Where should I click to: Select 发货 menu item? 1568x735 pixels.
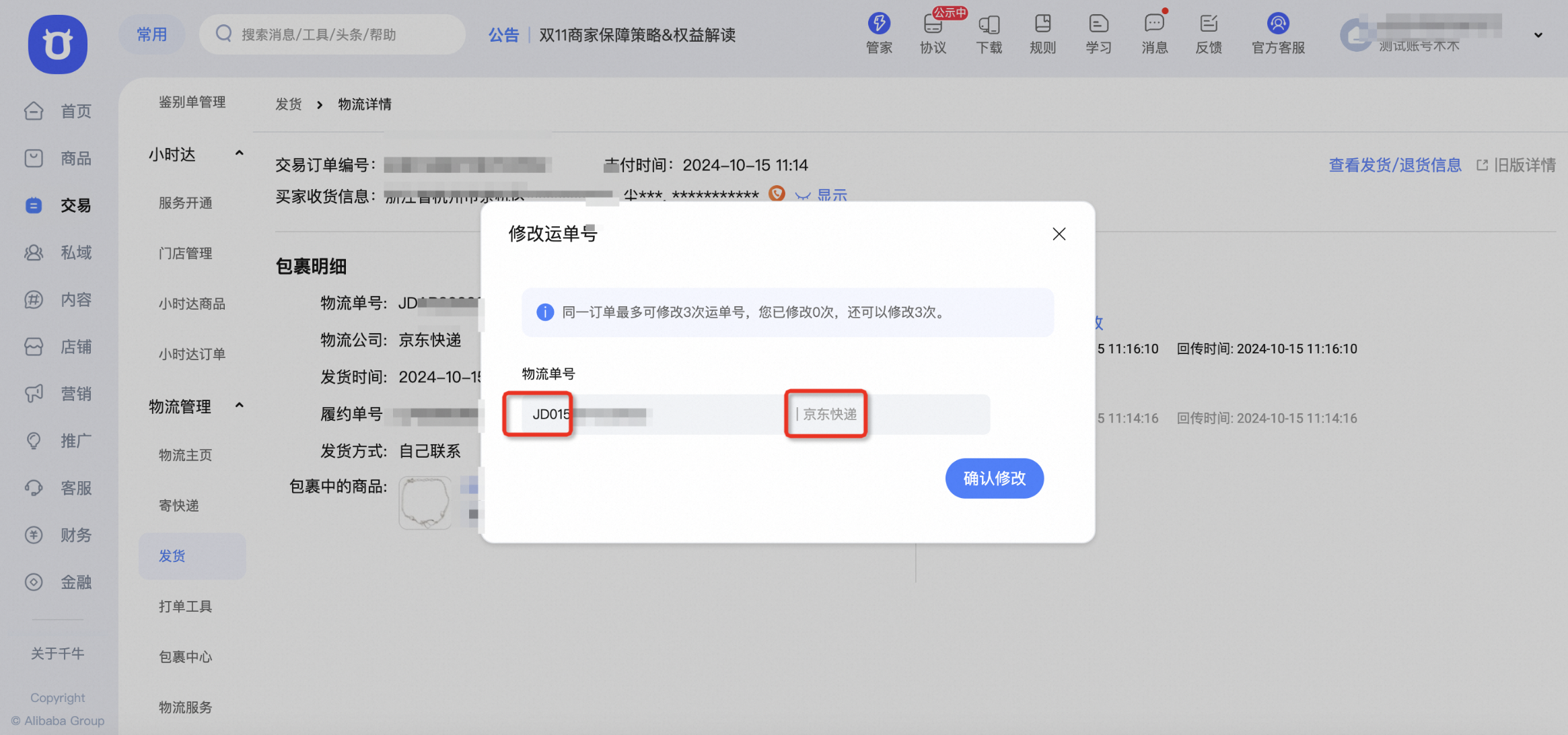coord(192,556)
